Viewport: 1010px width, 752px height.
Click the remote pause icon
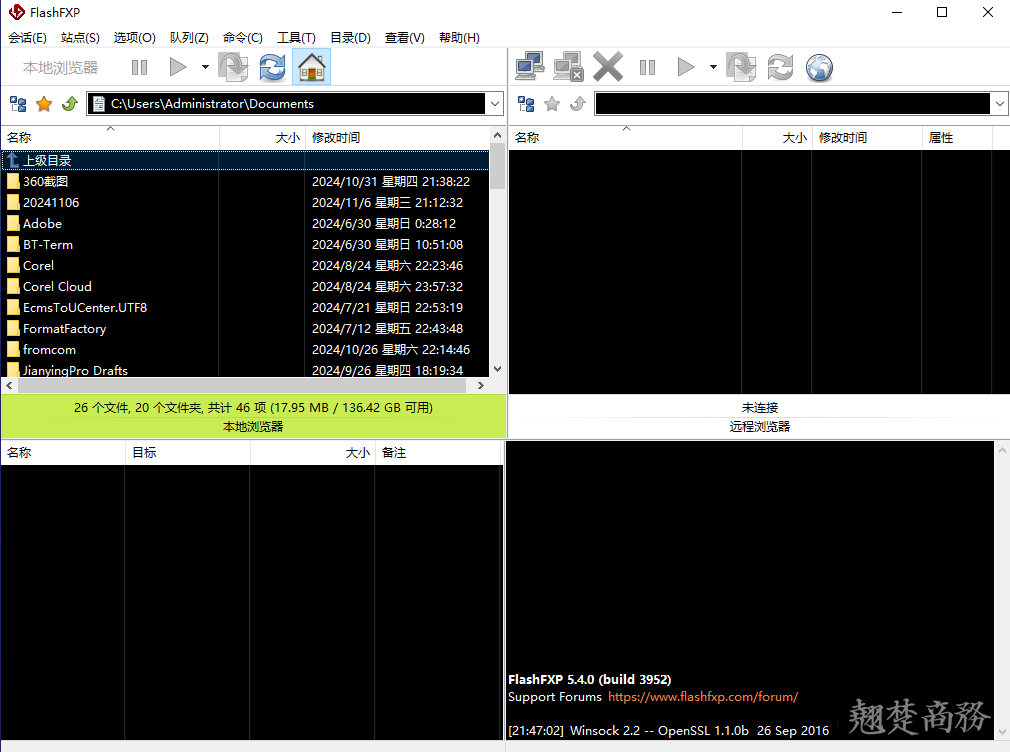(647, 67)
